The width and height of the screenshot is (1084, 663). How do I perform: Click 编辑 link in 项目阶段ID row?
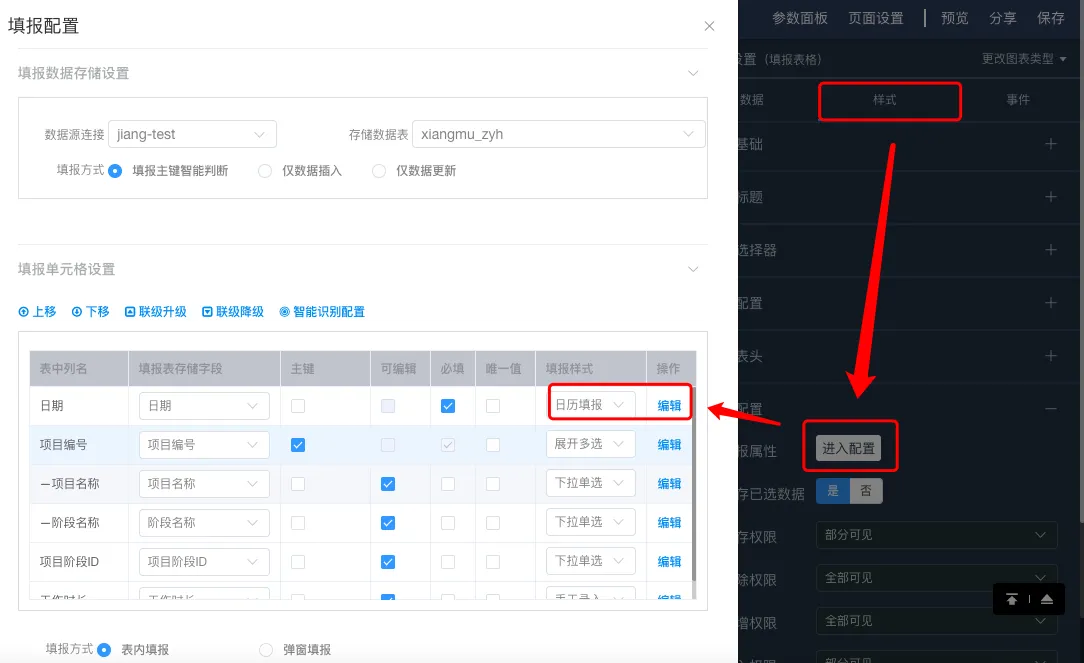point(669,562)
